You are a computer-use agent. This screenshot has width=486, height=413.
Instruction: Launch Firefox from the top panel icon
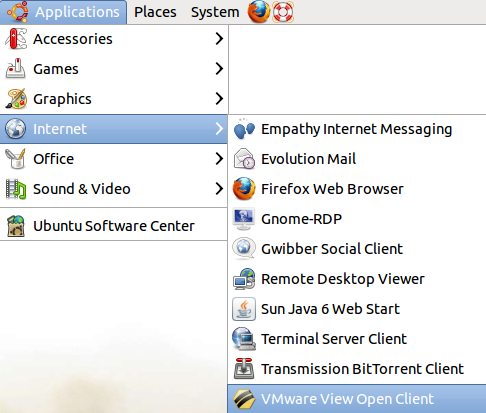[x=258, y=12]
